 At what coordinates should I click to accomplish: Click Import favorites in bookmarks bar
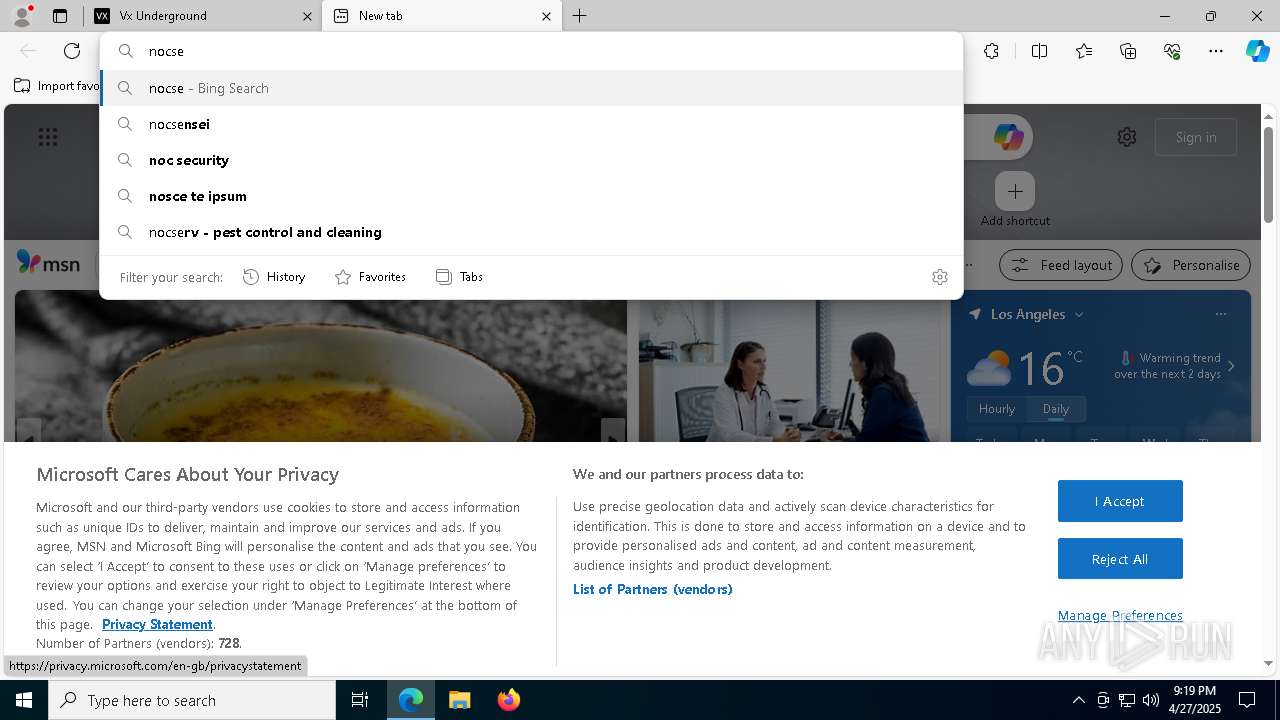(x=56, y=86)
